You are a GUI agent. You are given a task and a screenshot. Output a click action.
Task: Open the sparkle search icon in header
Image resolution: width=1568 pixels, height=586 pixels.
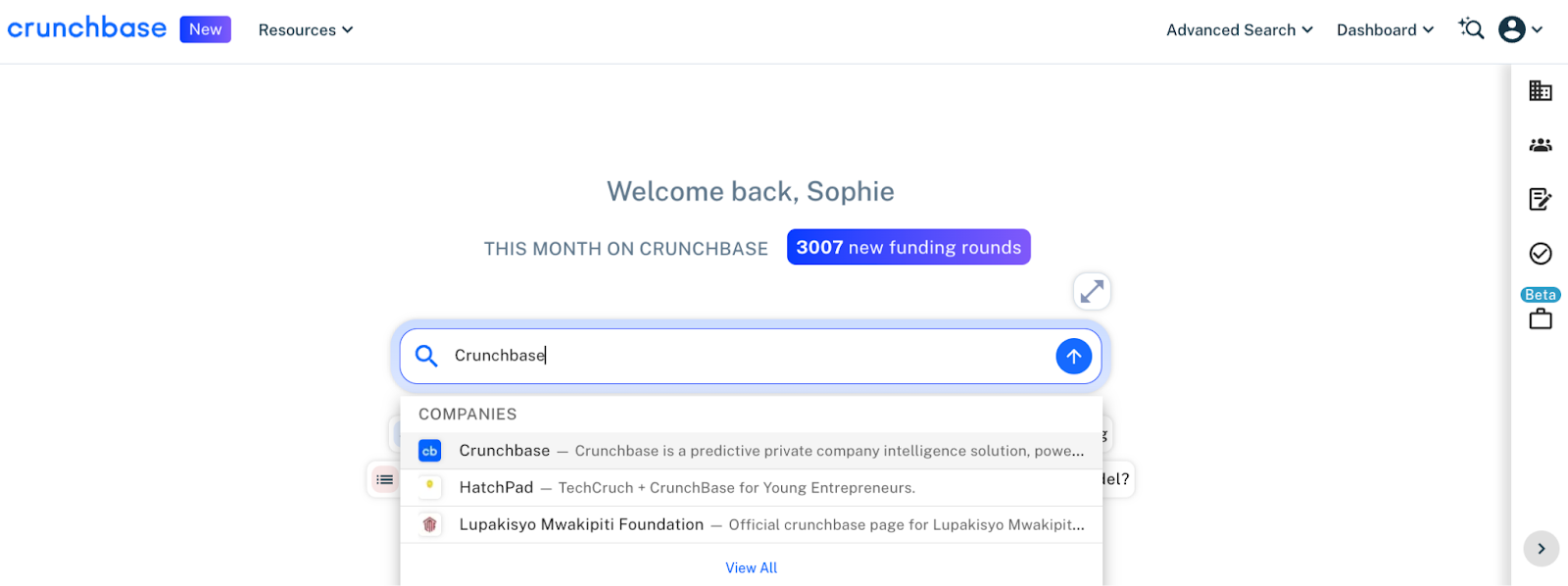[1471, 29]
